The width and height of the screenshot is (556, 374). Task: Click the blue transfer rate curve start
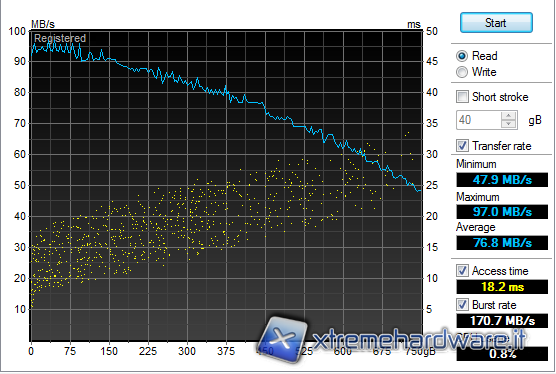tap(32, 53)
